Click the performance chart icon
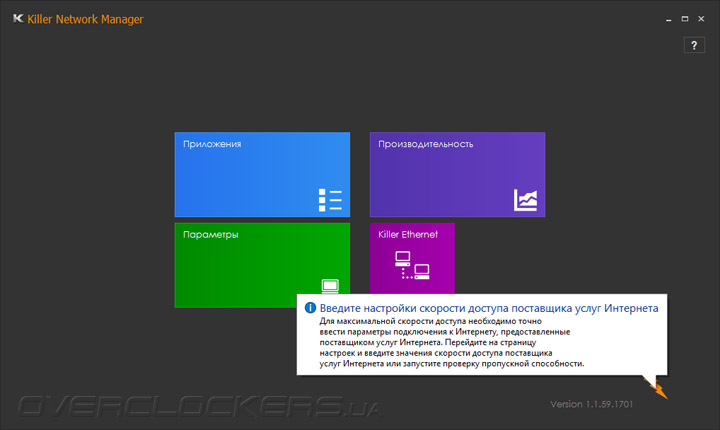Image resolution: width=720 pixels, height=430 pixels. pyautogui.click(x=525, y=200)
